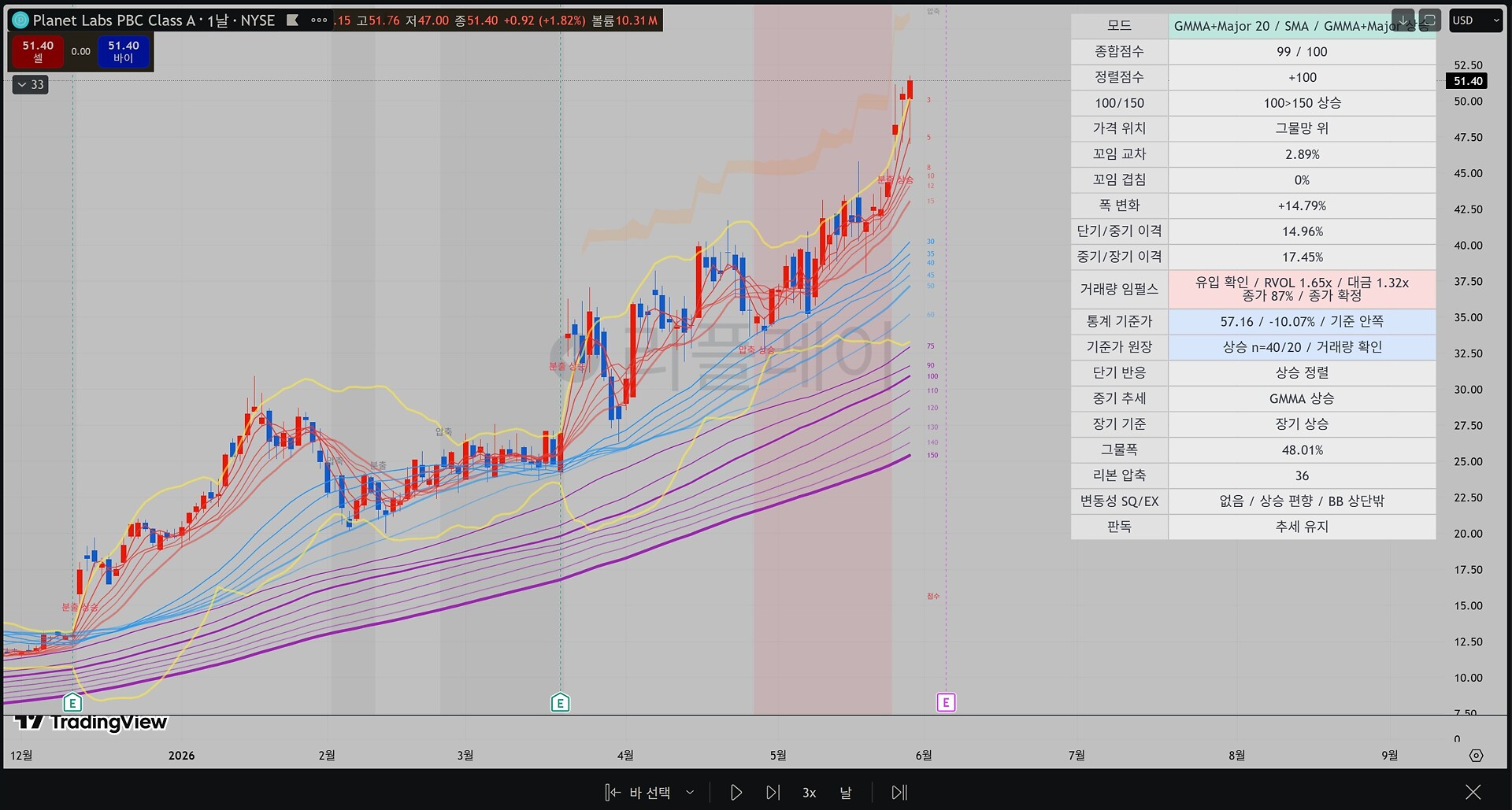
Task: Click the 변동성 SQ/EX value cell
Action: point(1302,501)
